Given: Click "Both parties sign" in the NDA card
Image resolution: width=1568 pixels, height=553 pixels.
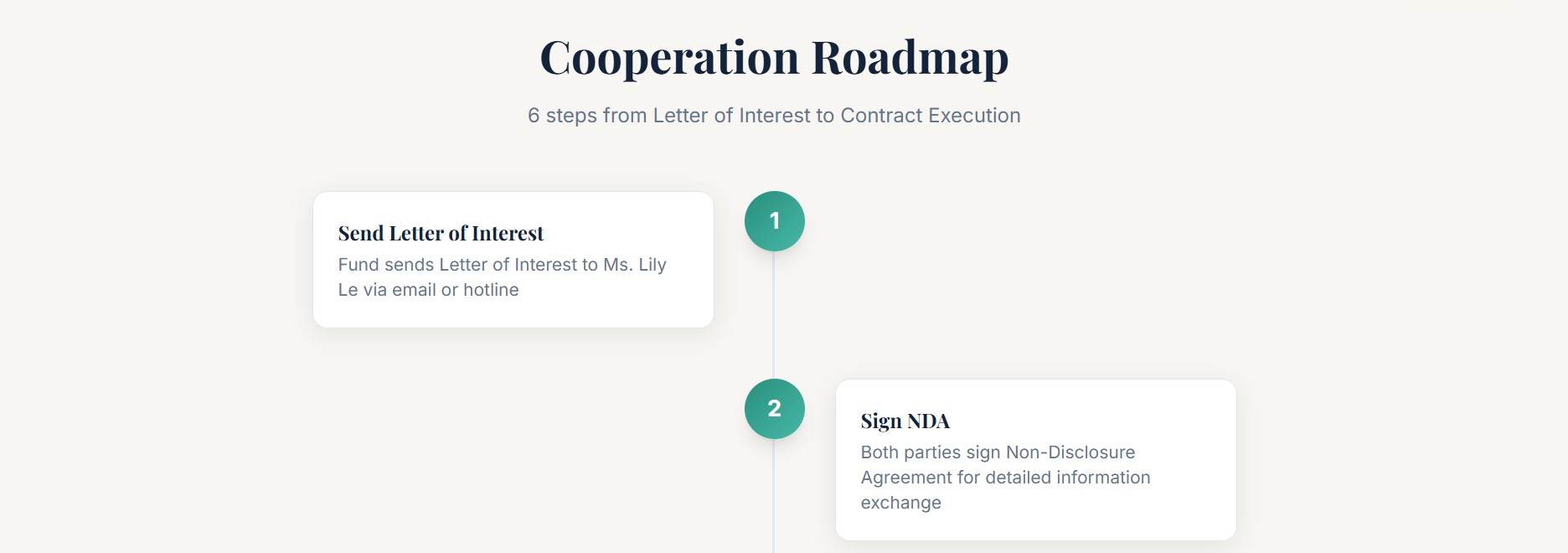Looking at the screenshot, I should (x=930, y=452).
